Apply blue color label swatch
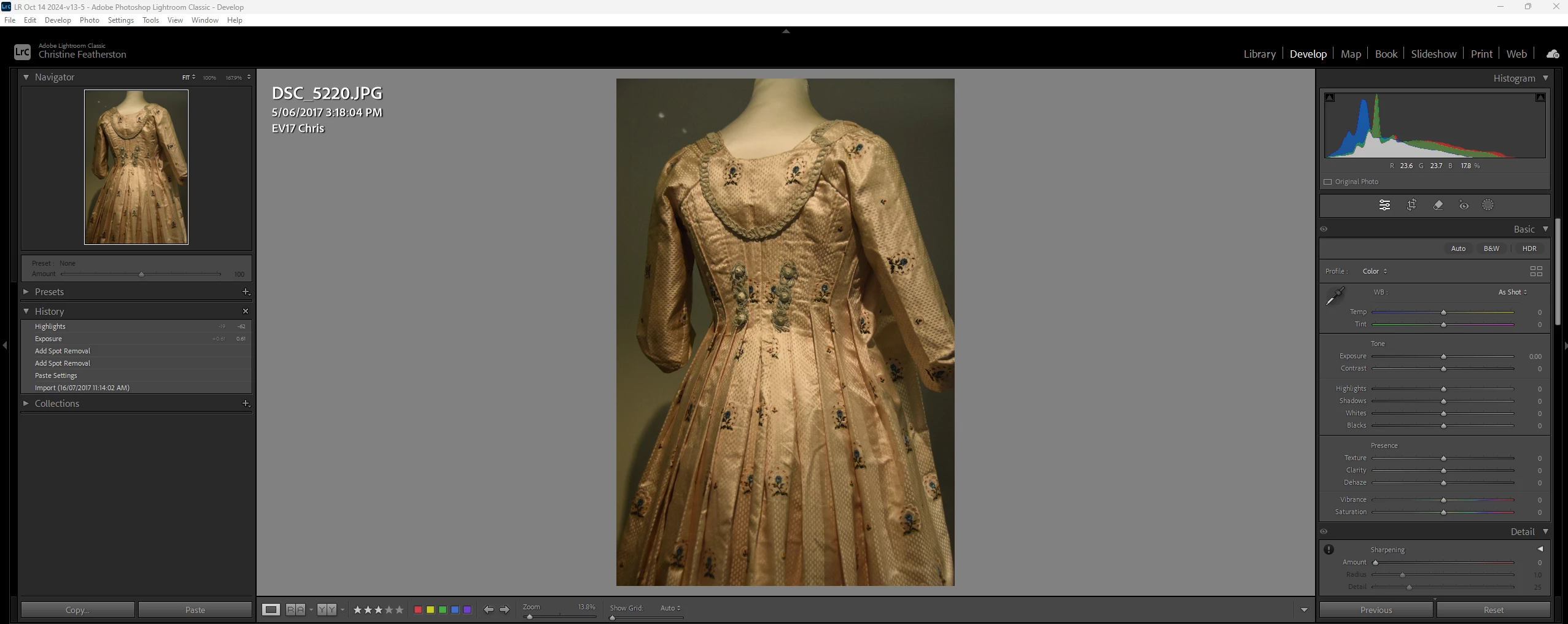Viewport: 1568px width, 624px height. point(455,610)
